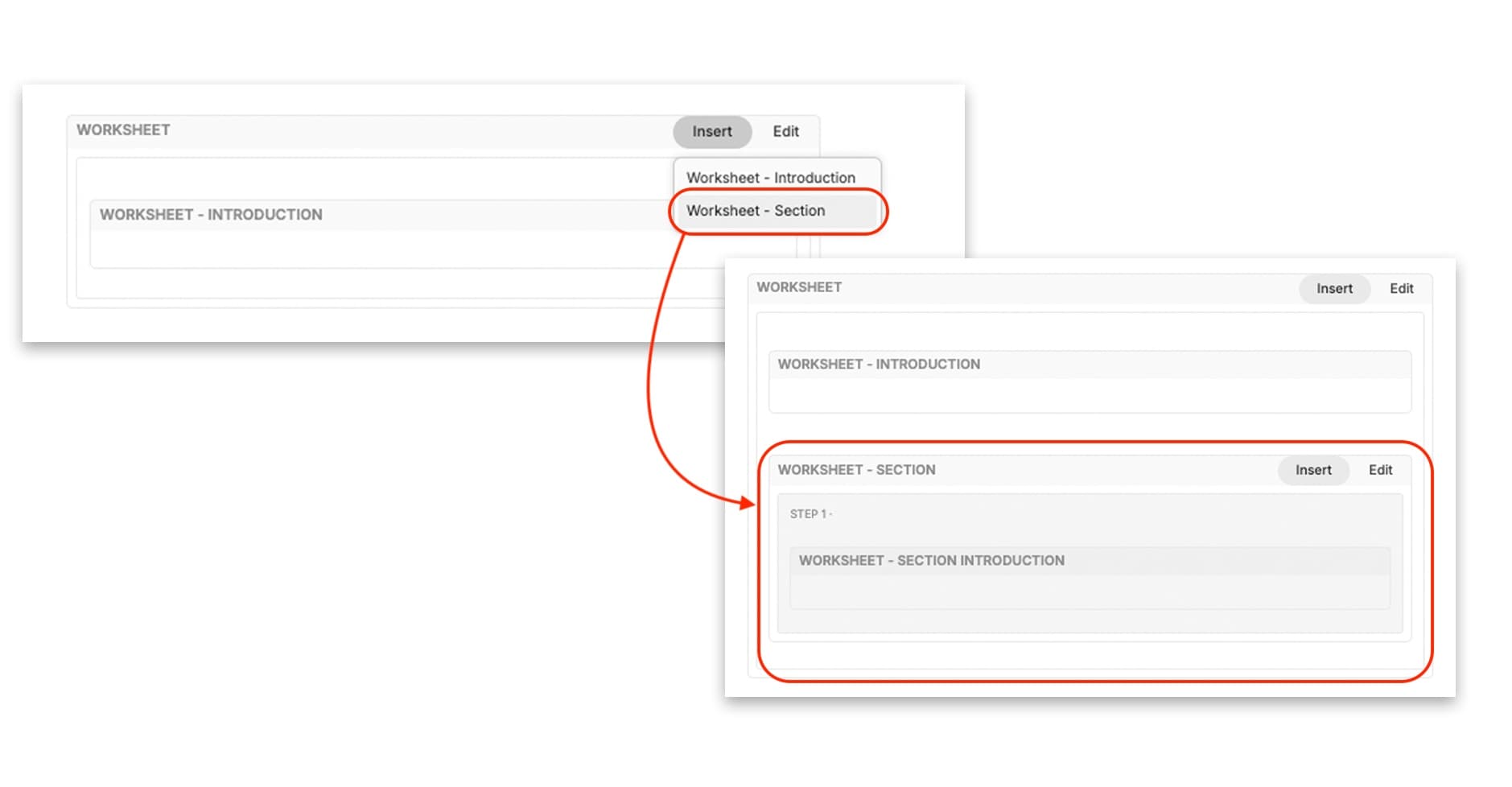Screen dimensions: 1512x787
Task: Open Insert for the worksheet containing the section block
Action: [x=1334, y=289]
